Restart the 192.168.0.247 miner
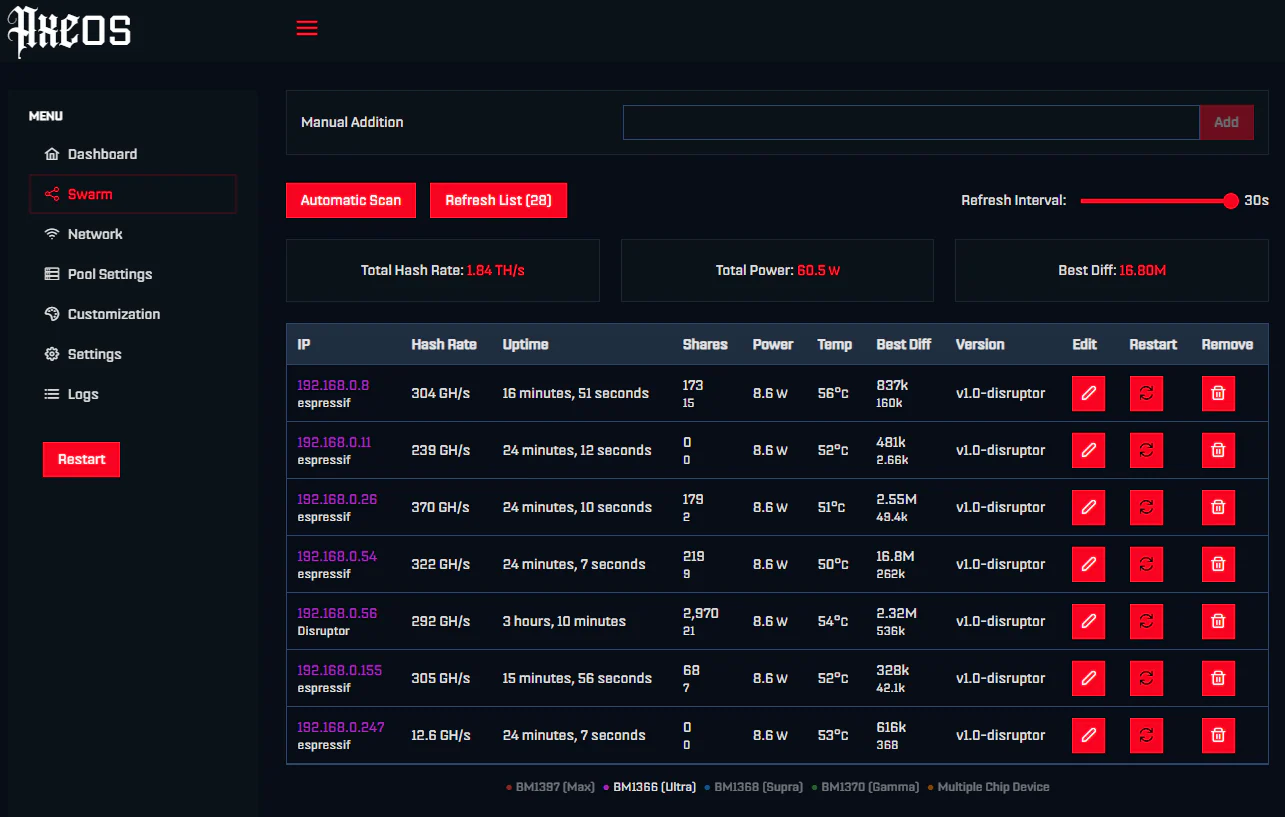Viewport: 1285px width, 817px height. [x=1146, y=735]
